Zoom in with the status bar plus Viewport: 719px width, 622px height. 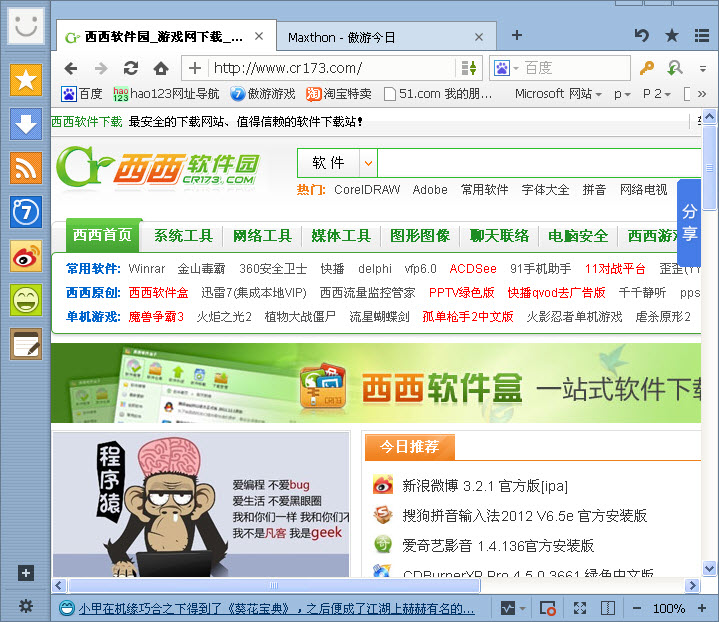(x=702, y=609)
